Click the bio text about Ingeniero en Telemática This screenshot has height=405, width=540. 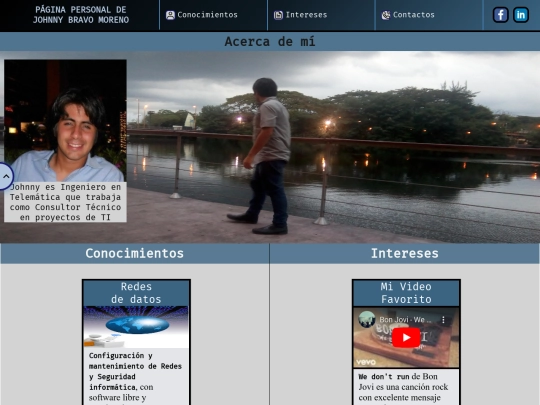(65, 202)
